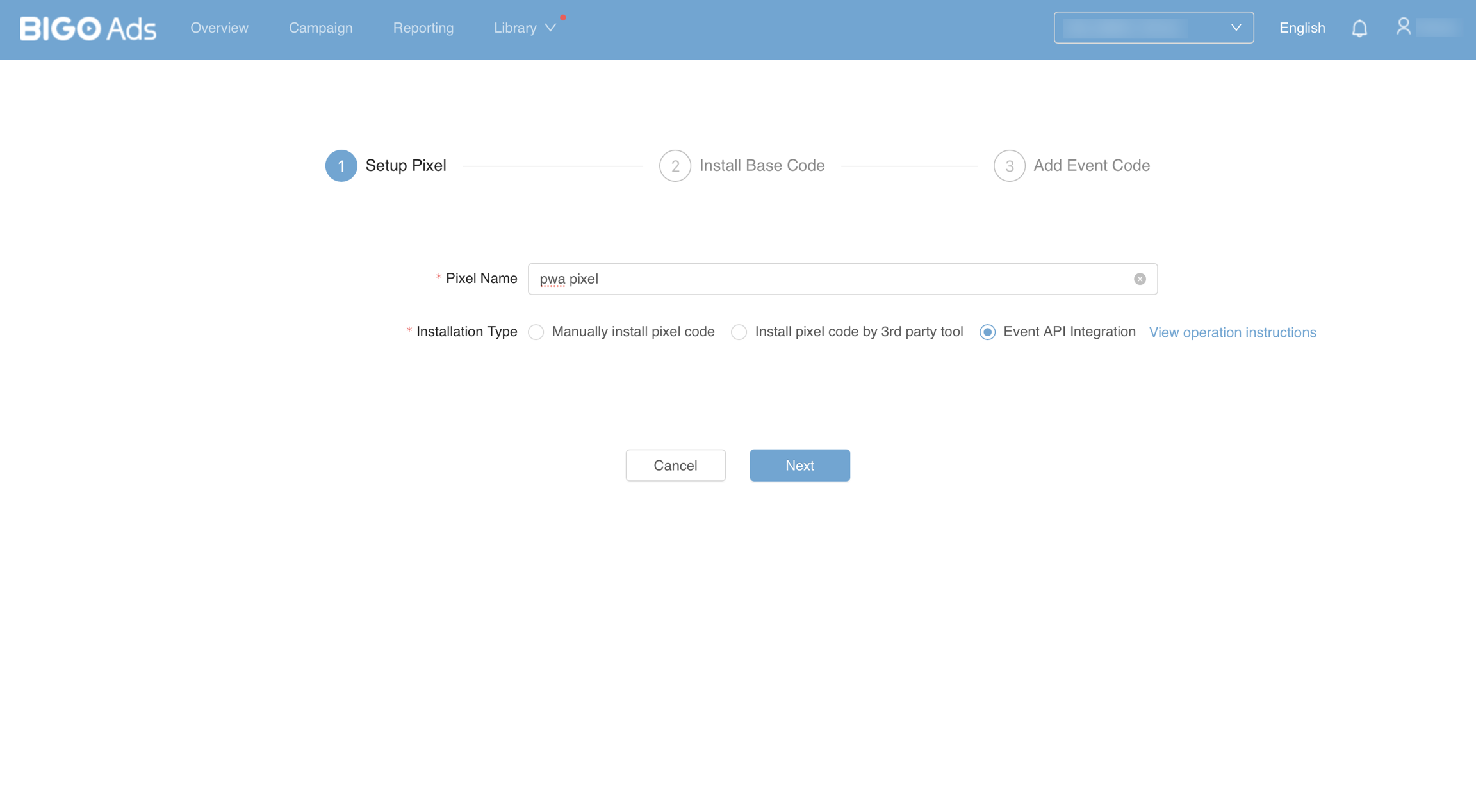This screenshot has height=812, width=1476.
Task: Click the Cancel button
Action: 675,466
